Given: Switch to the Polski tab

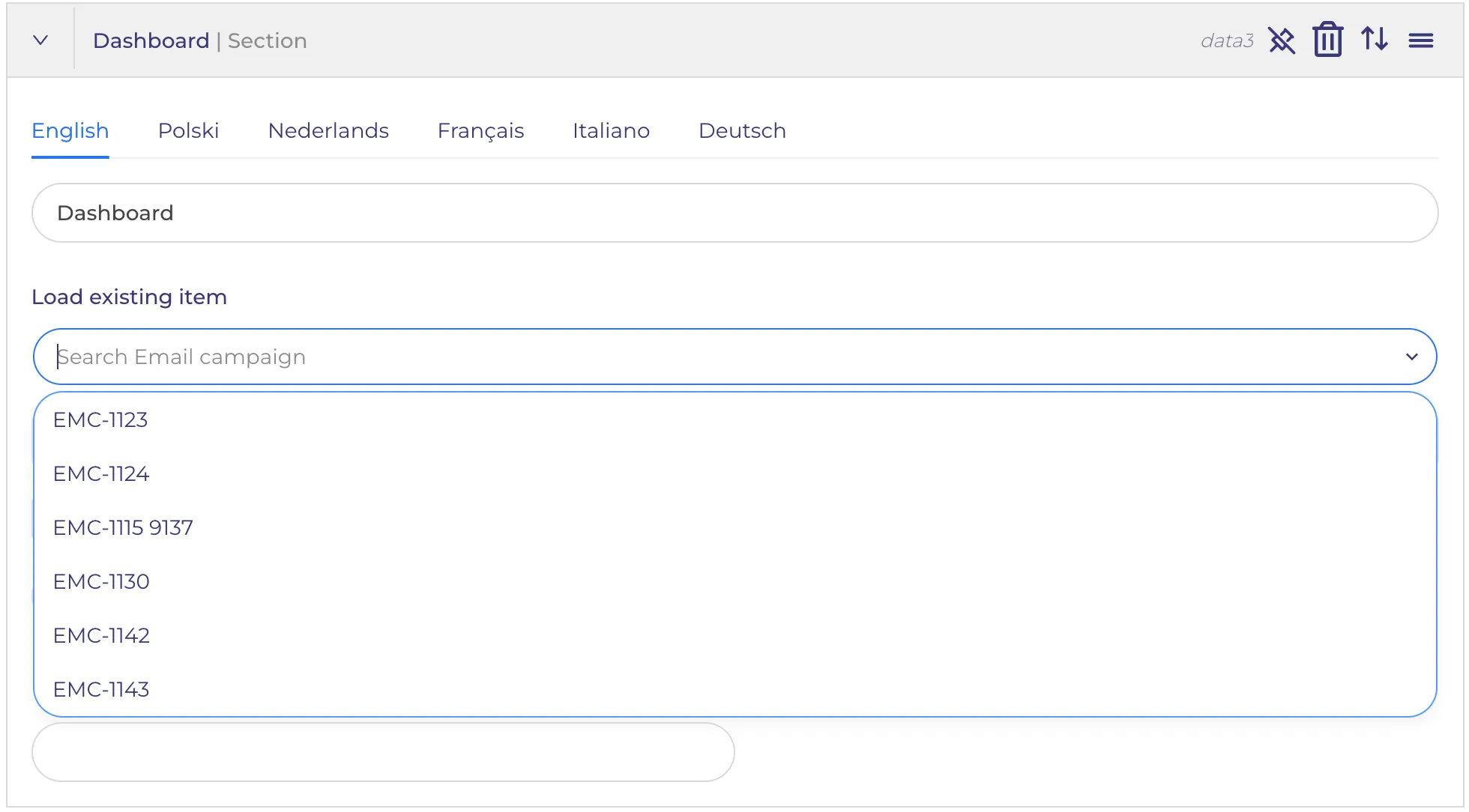Looking at the screenshot, I should 188,130.
